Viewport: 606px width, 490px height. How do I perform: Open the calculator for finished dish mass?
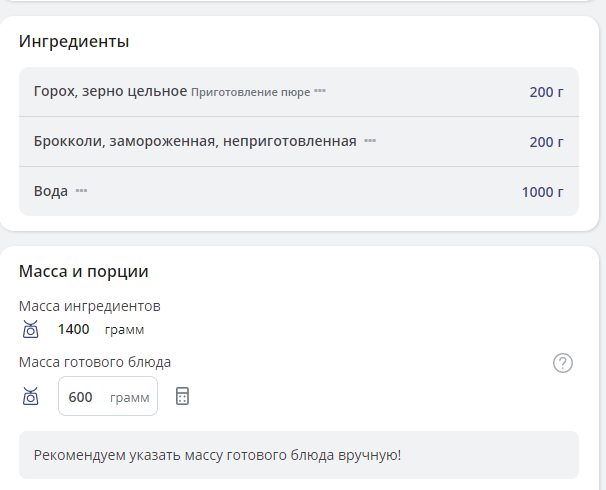click(x=182, y=397)
